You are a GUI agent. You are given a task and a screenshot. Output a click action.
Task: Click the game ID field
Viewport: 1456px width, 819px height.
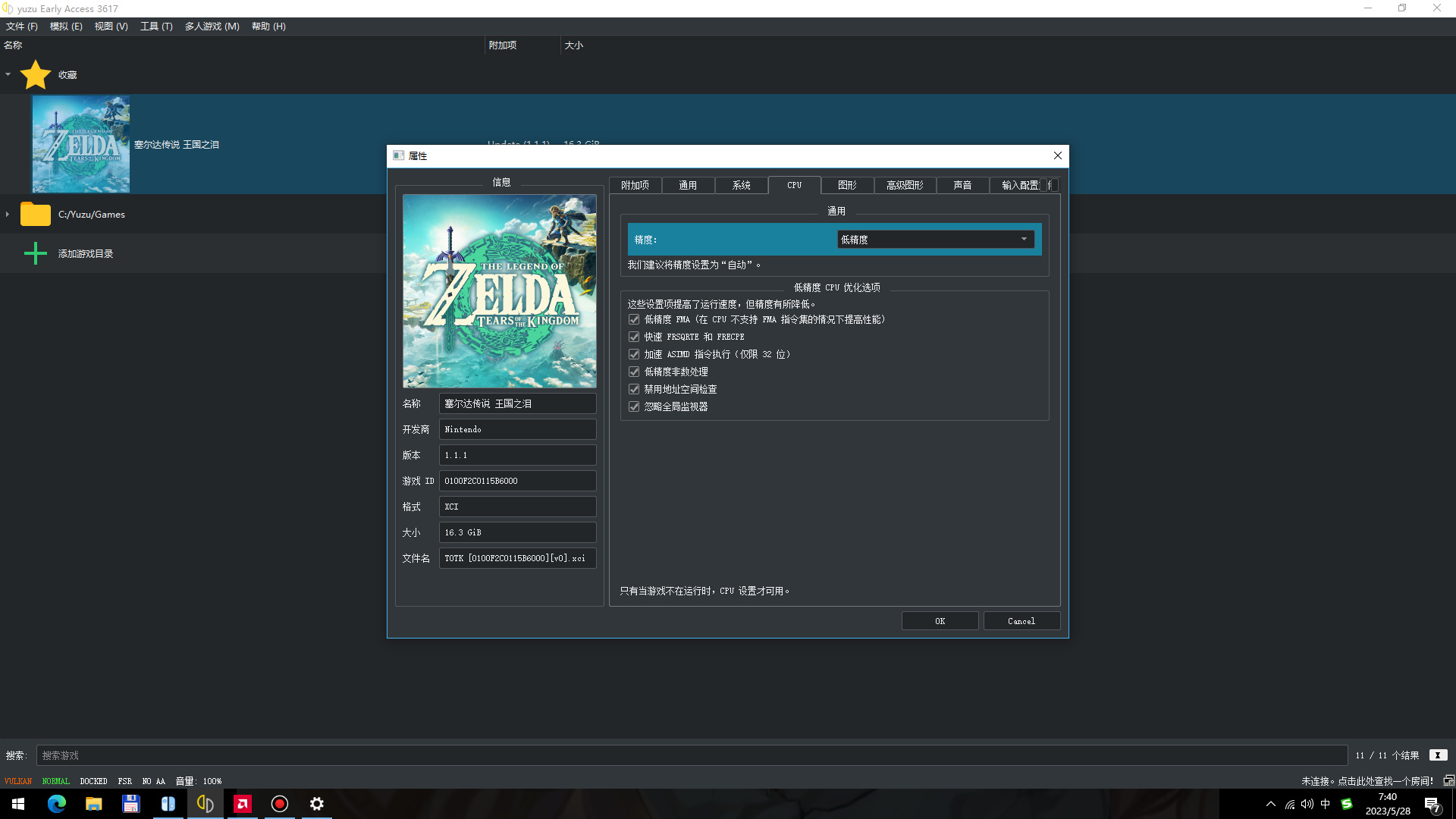coord(517,481)
